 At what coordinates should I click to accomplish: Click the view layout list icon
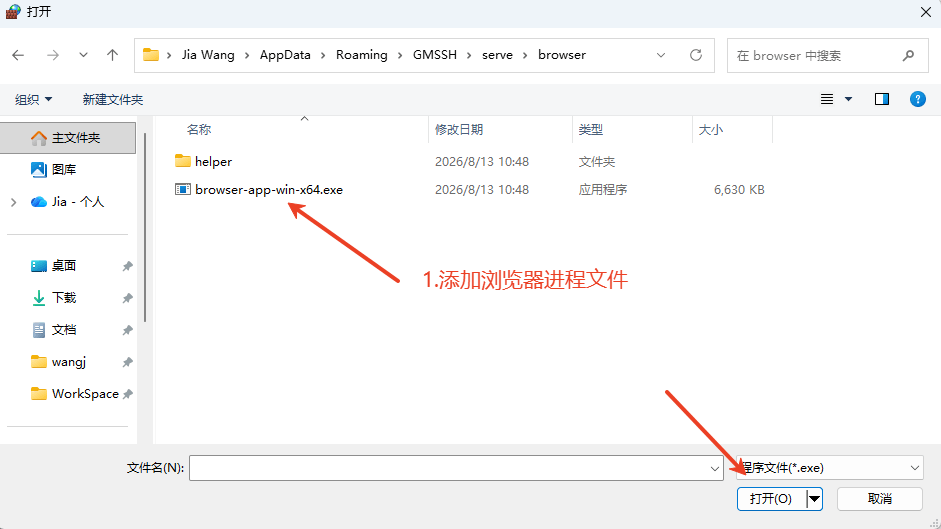(x=827, y=99)
